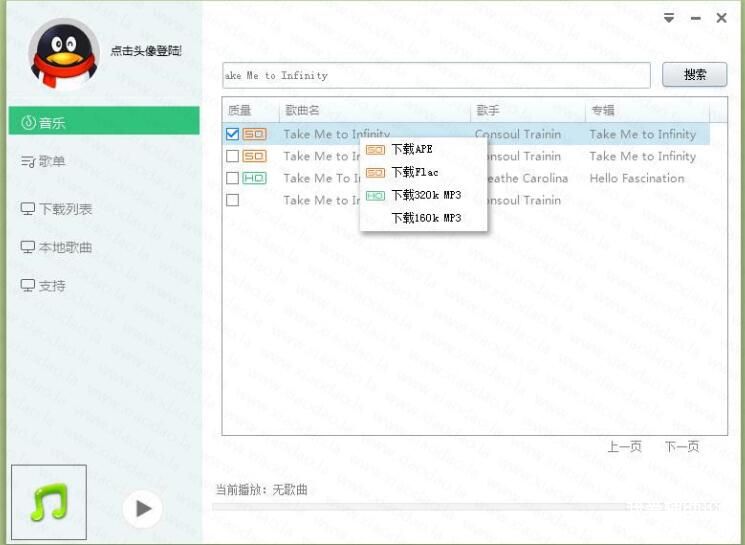This screenshot has width=745, height=545.
Task: Click the 搜索 search button
Action: [694, 75]
